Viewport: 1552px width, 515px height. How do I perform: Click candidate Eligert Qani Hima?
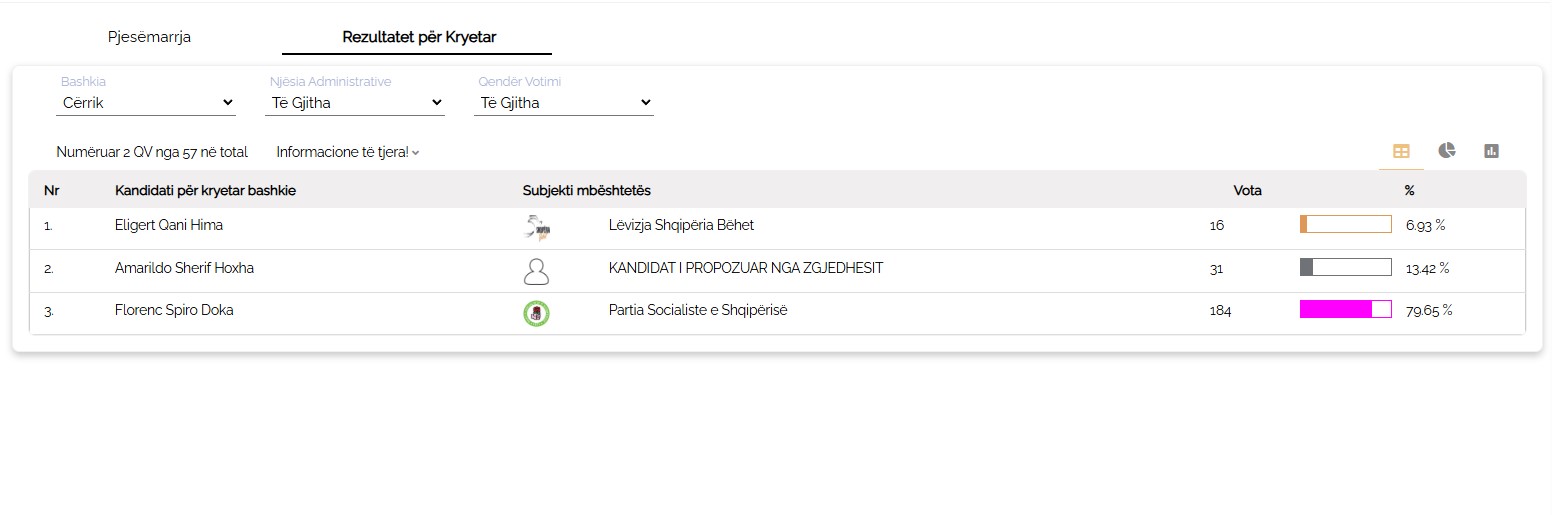click(169, 225)
